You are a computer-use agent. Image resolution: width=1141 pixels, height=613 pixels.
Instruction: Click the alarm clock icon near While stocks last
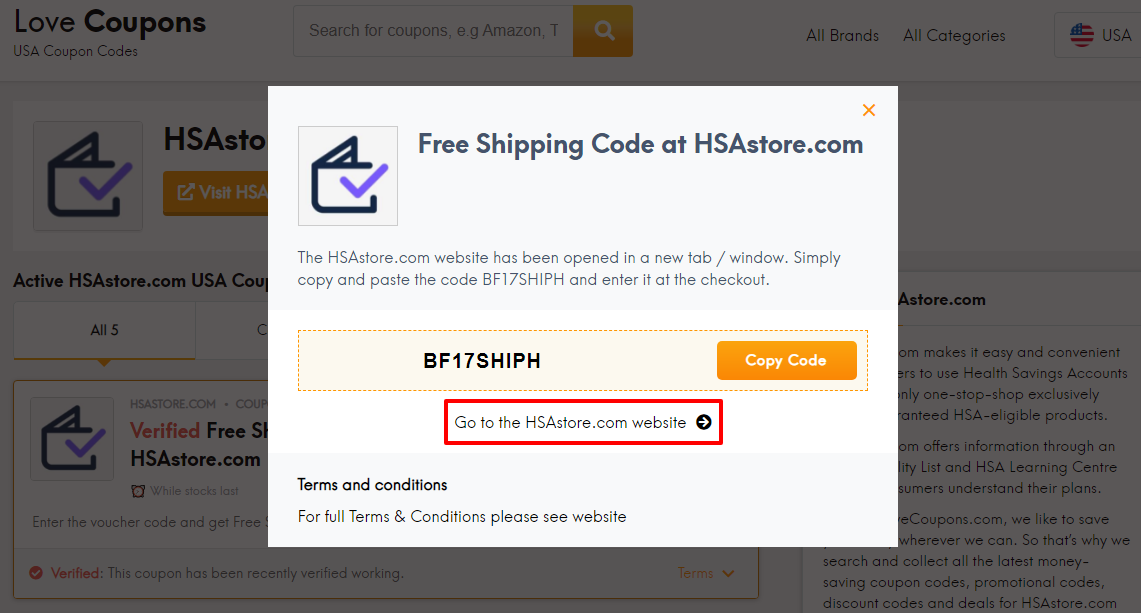tap(138, 491)
